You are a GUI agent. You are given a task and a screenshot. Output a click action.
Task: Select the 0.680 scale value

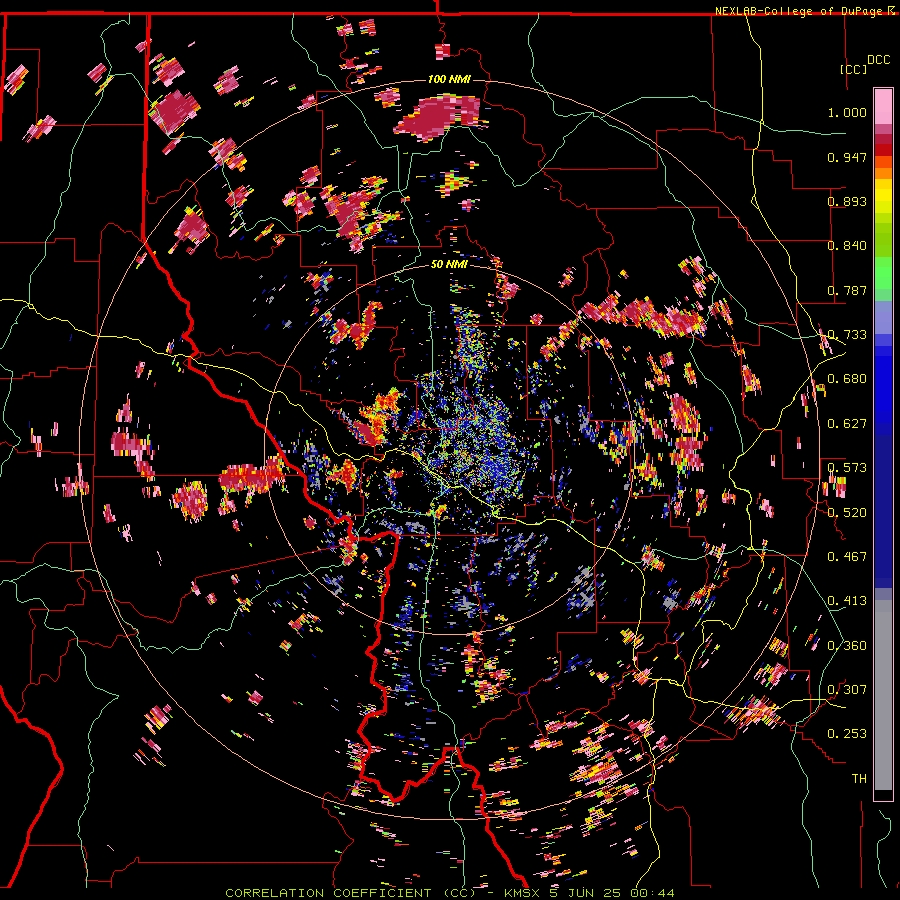click(847, 379)
